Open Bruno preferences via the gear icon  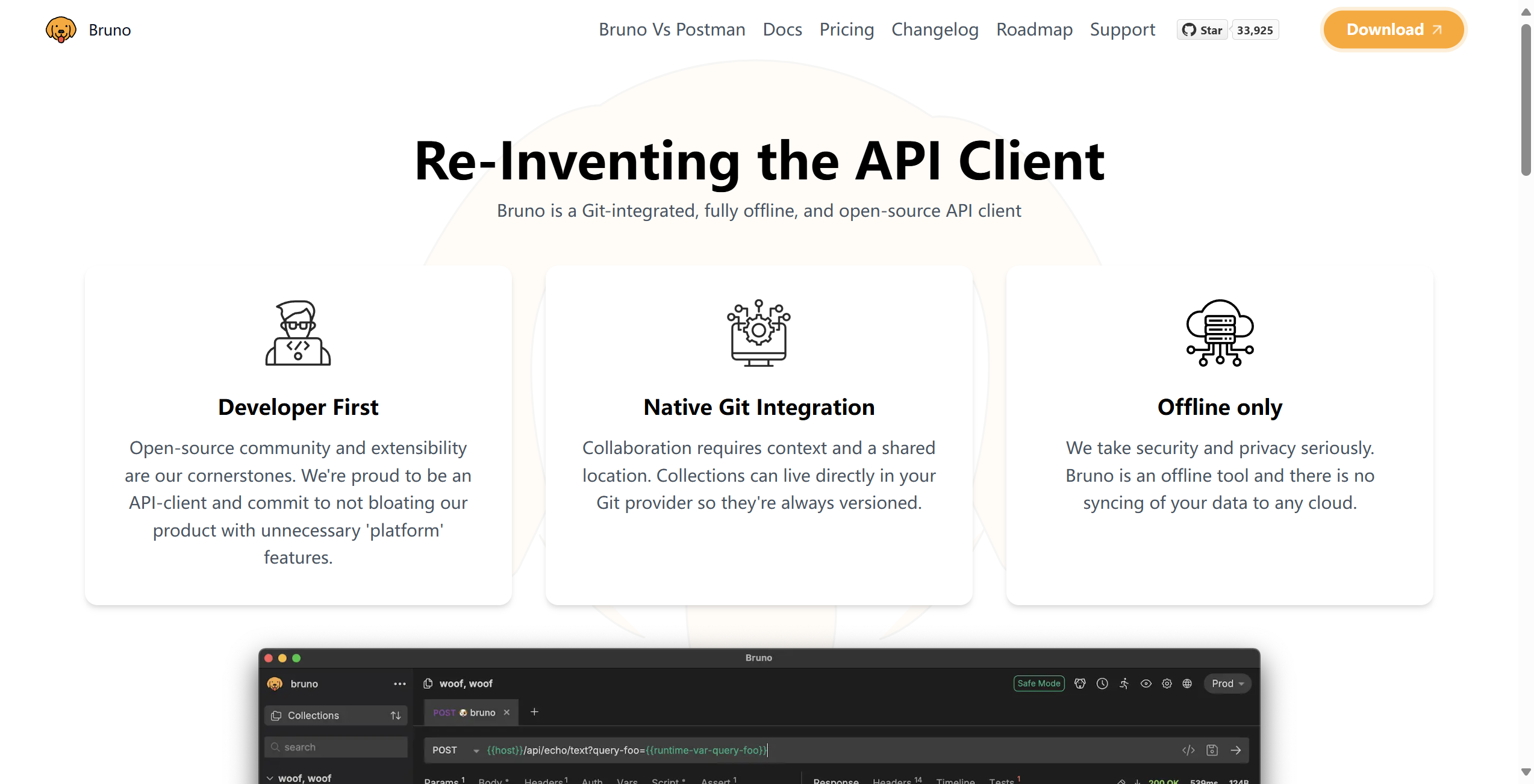(x=1167, y=683)
